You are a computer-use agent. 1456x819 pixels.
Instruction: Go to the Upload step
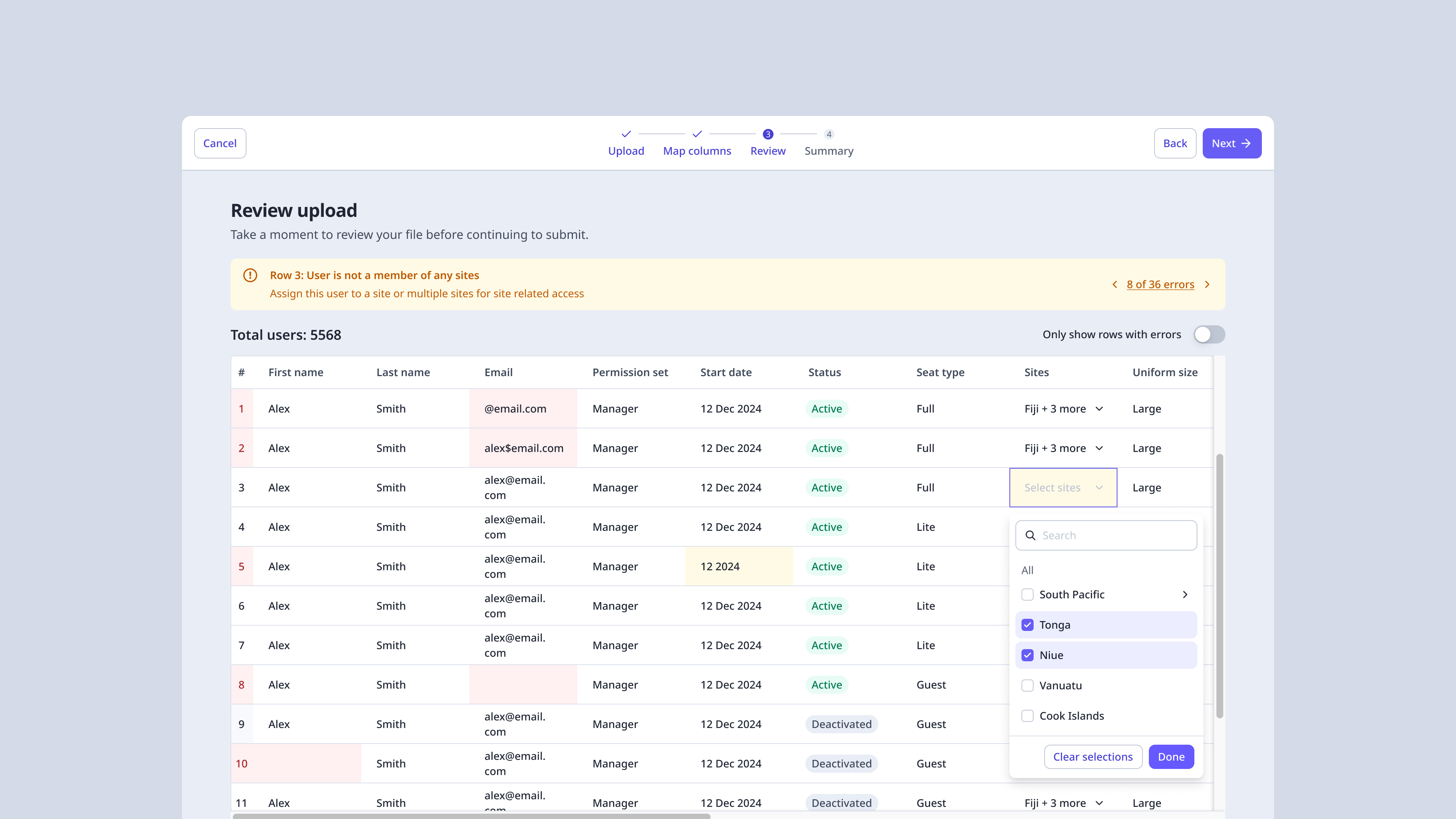coord(626,151)
